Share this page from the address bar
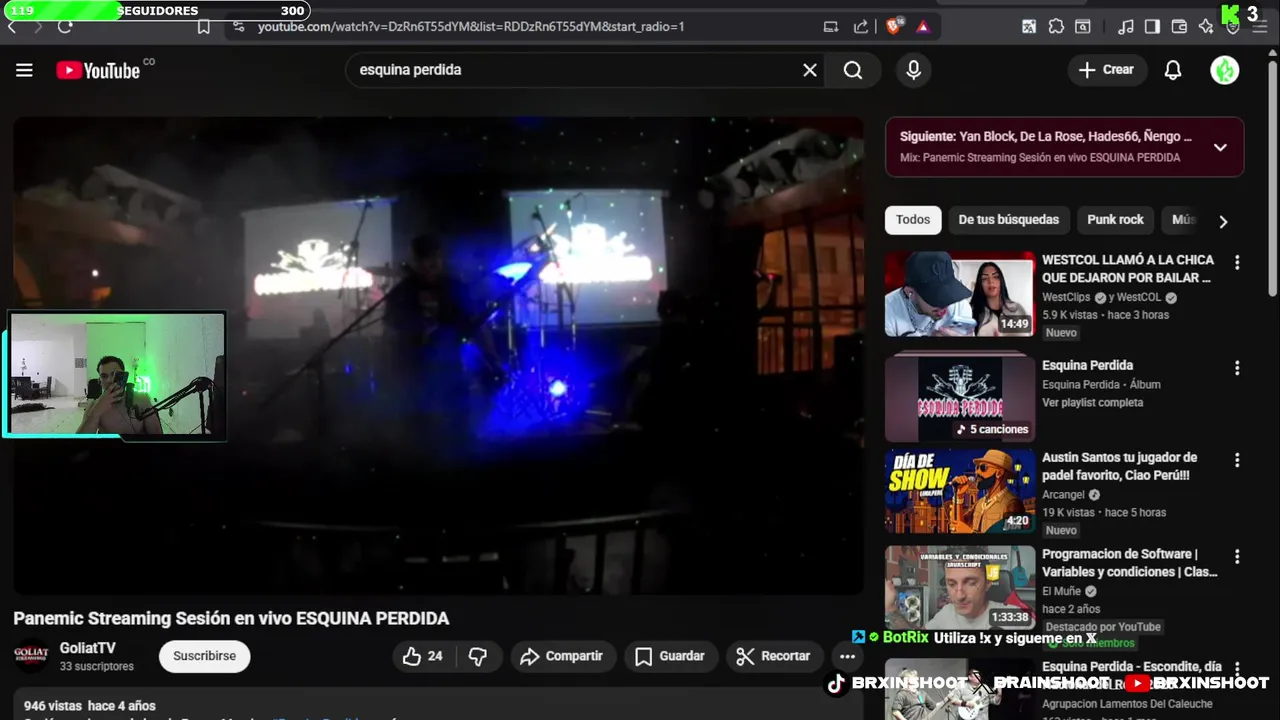 point(861,27)
